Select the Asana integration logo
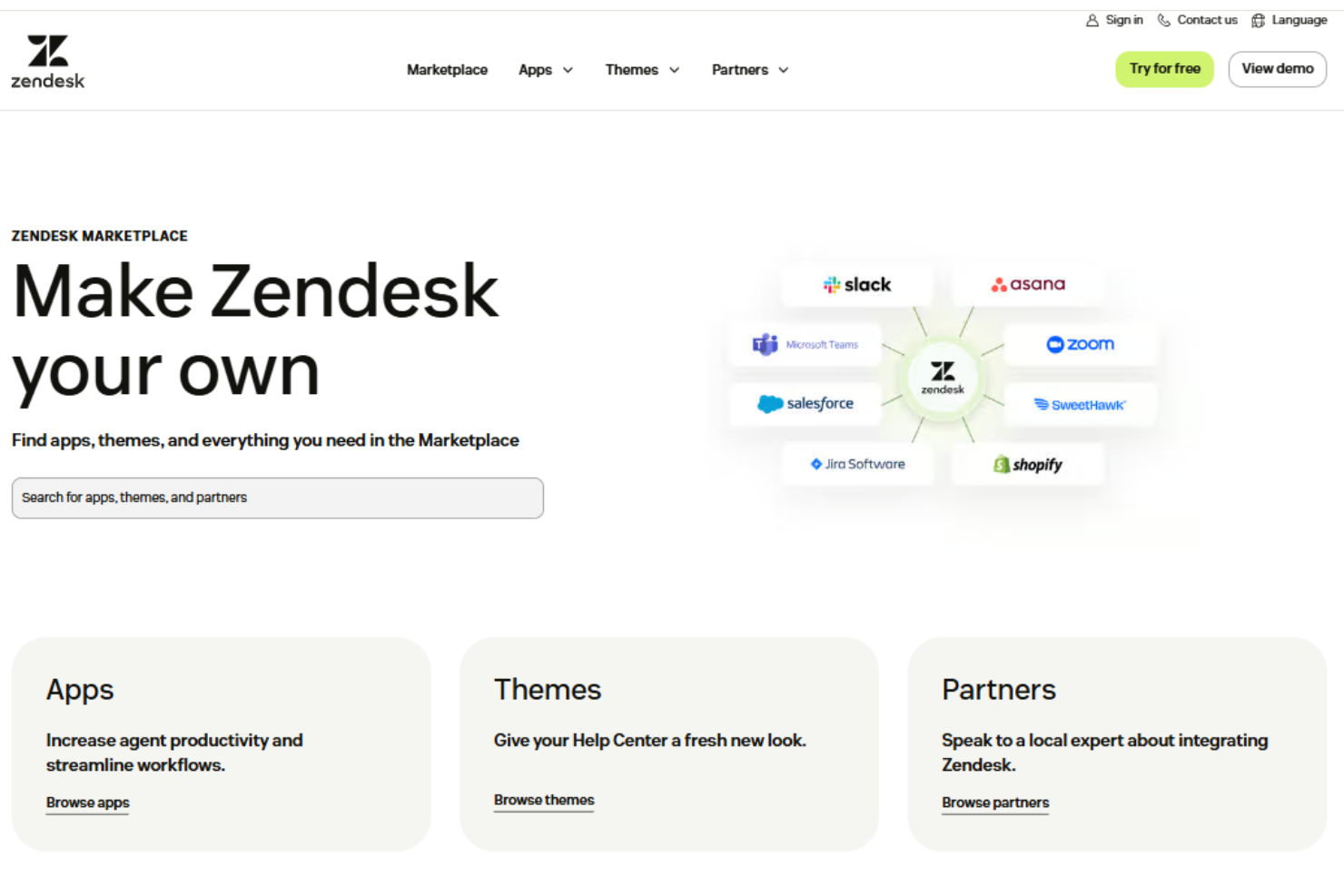The height and width of the screenshot is (896, 1344). click(x=1027, y=284)
